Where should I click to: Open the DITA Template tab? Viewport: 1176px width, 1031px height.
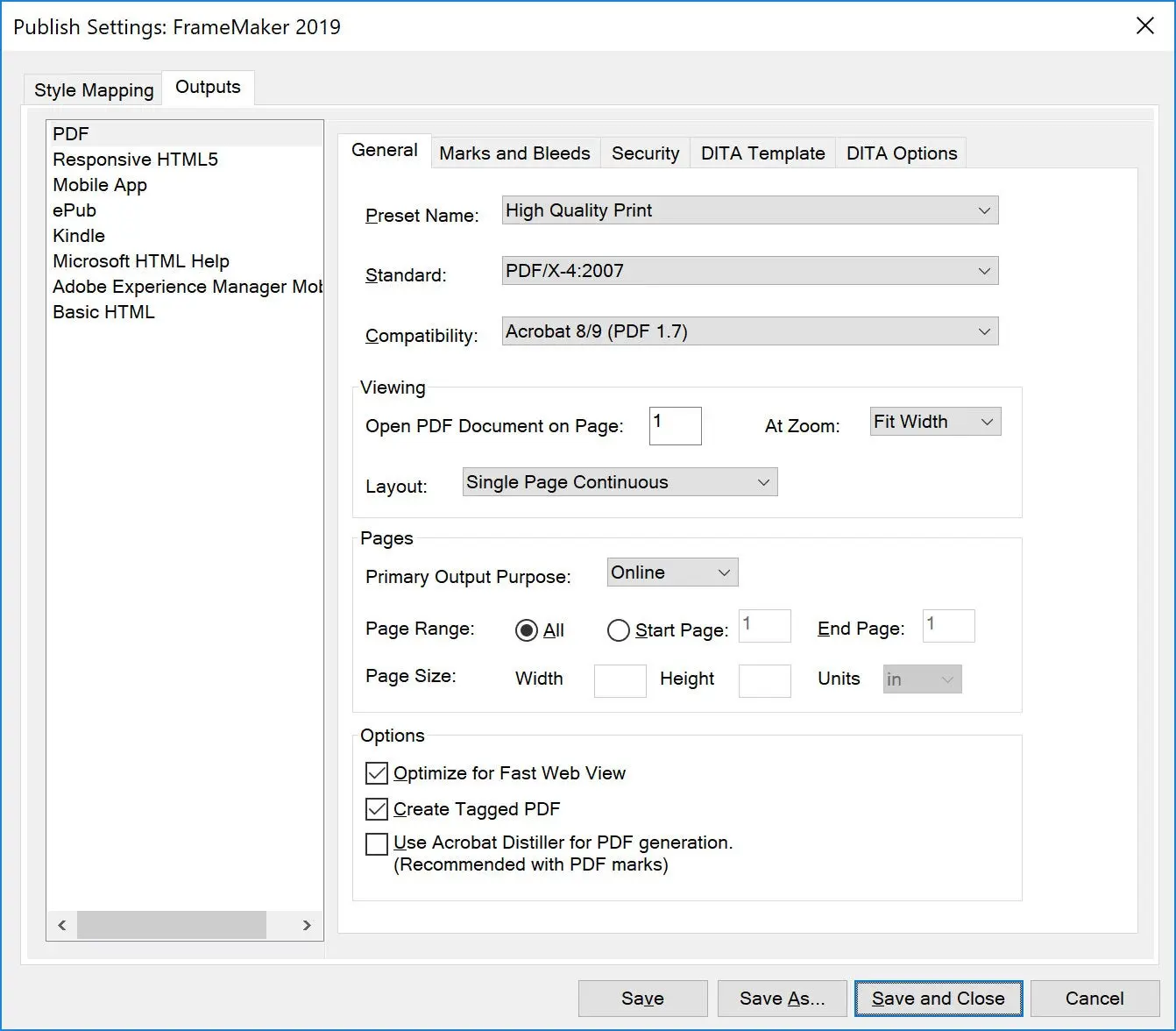pos(762,153)
